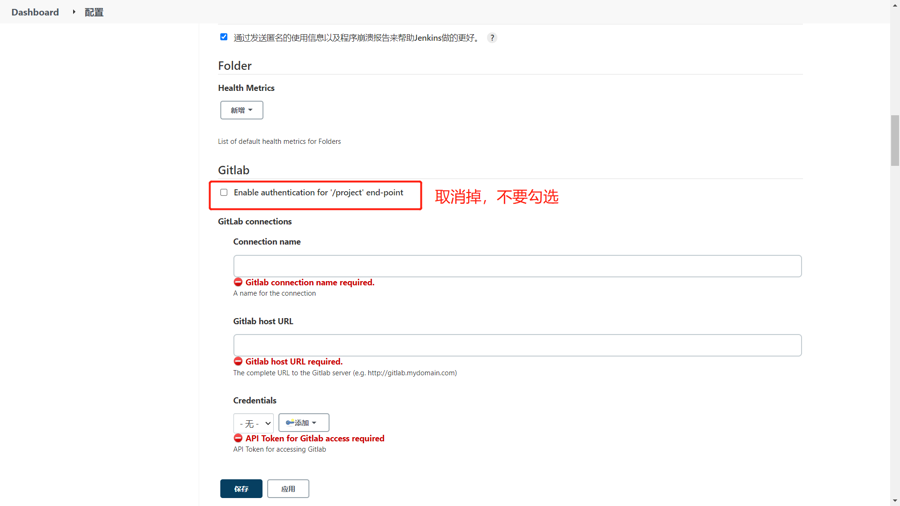Enable authentication for '/project' end-point checkbox
The width and height of the screenshot is (900, 506).
[224, 193]
